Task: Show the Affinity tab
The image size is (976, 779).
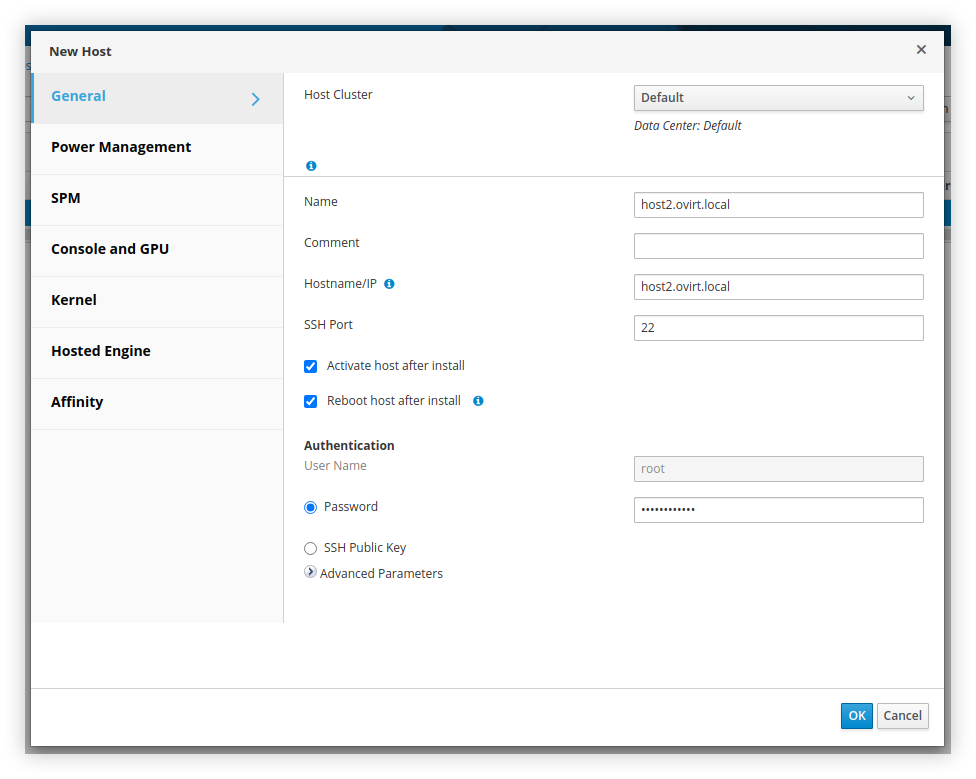Action: pyautogui.click(x=77, y=402)
